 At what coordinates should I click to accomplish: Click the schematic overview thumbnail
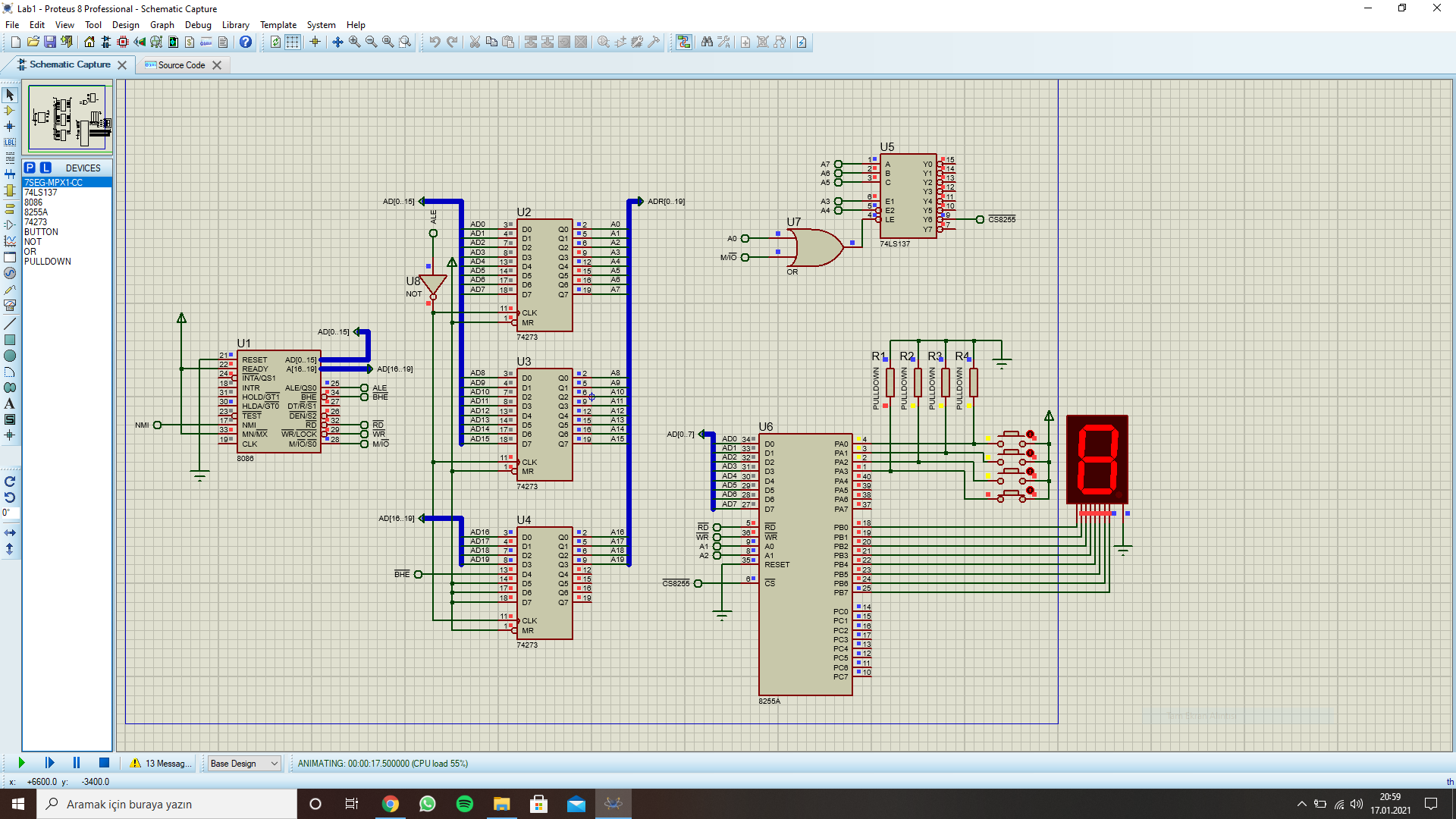(67, 118)
